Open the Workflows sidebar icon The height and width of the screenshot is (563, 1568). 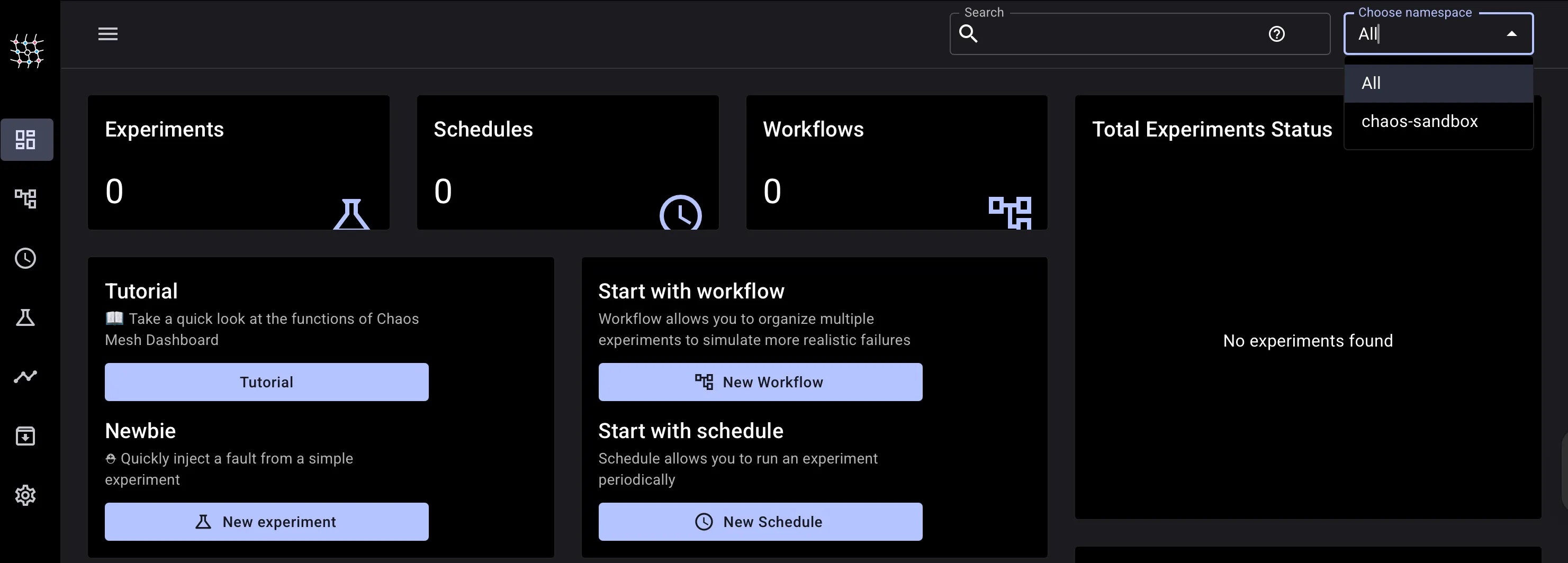tap(25, 198)
